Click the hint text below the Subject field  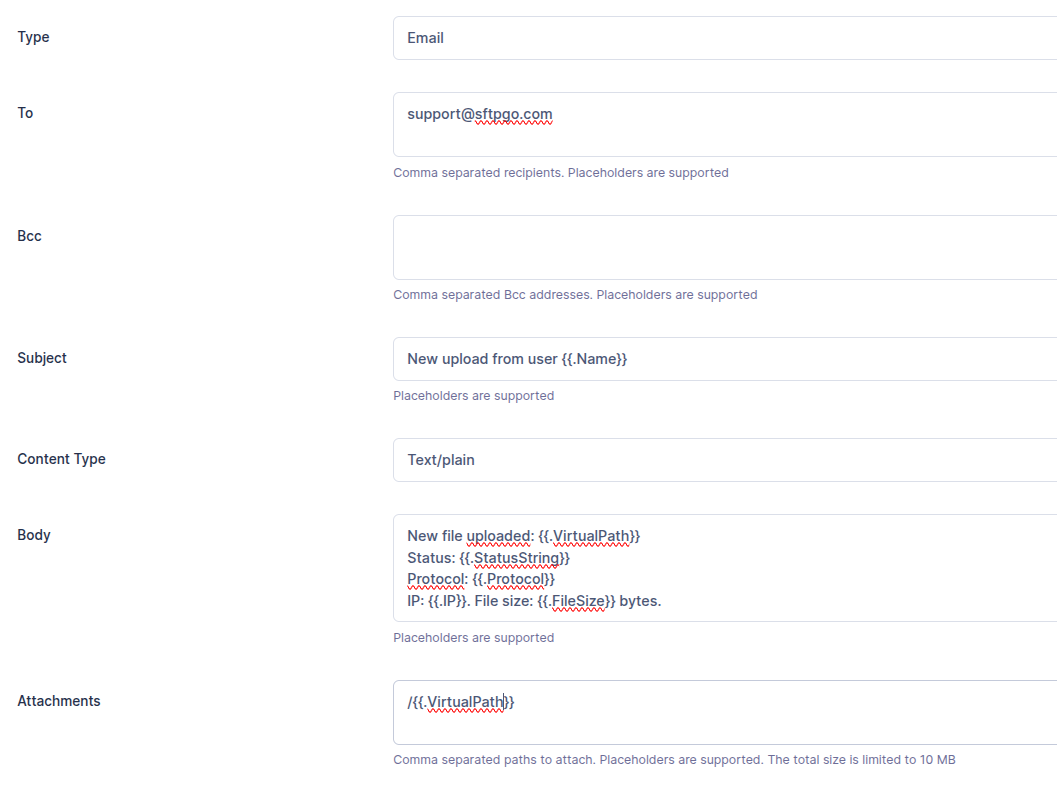(x=473, y=396)
